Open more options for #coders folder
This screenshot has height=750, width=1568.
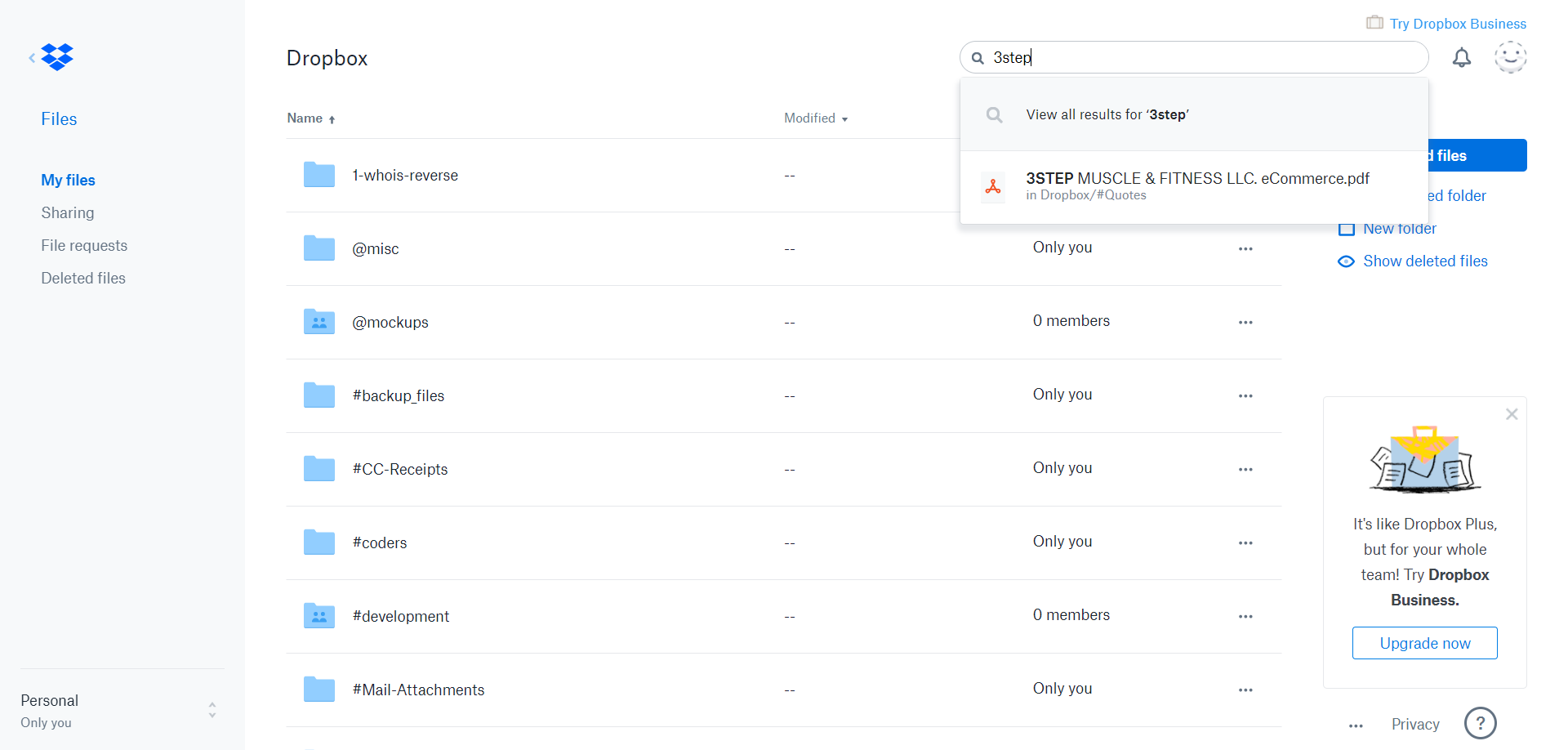(1245, 543)
